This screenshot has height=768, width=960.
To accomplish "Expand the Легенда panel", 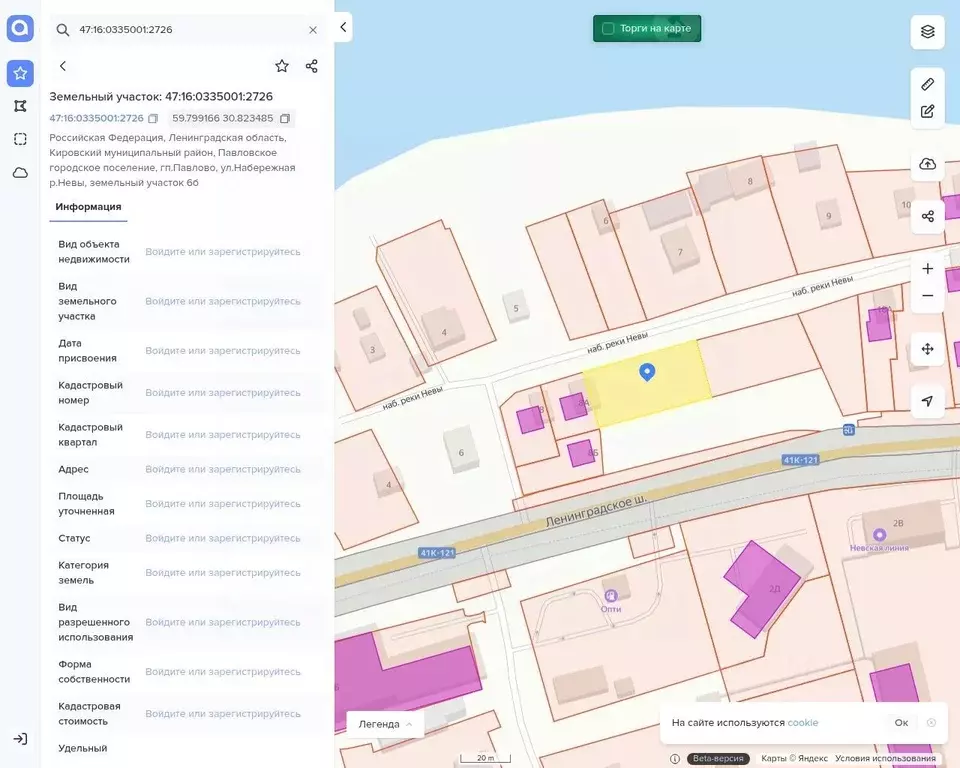I will click(x=385, y=724).
